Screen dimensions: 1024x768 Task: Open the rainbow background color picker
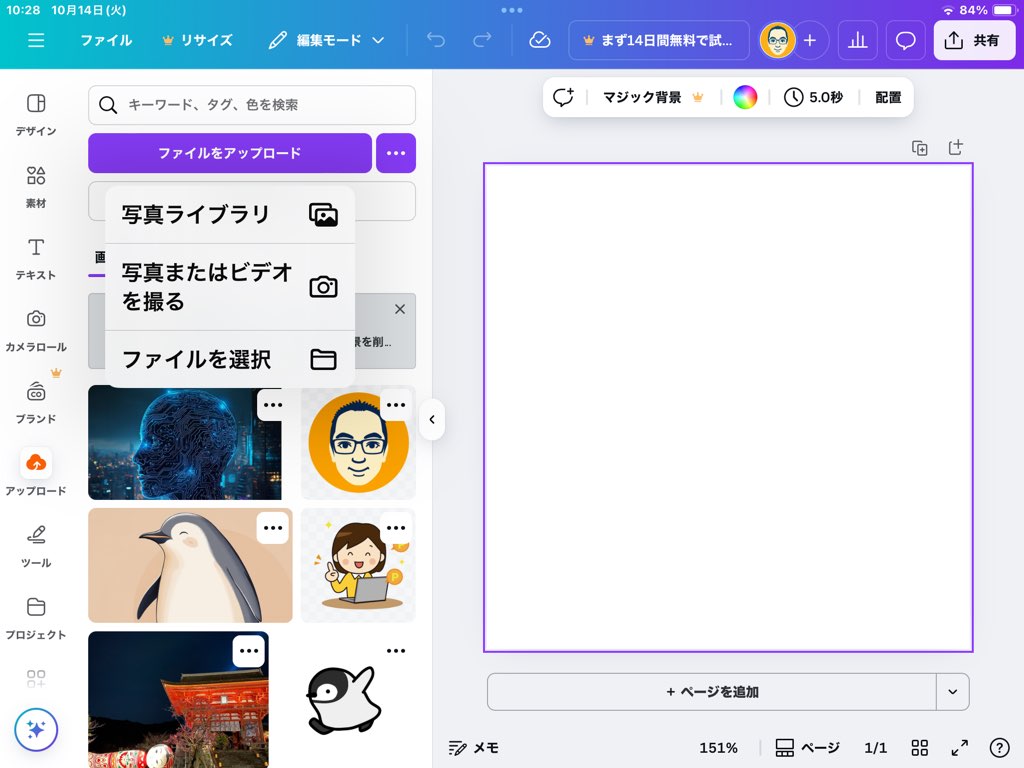(745, 97)
